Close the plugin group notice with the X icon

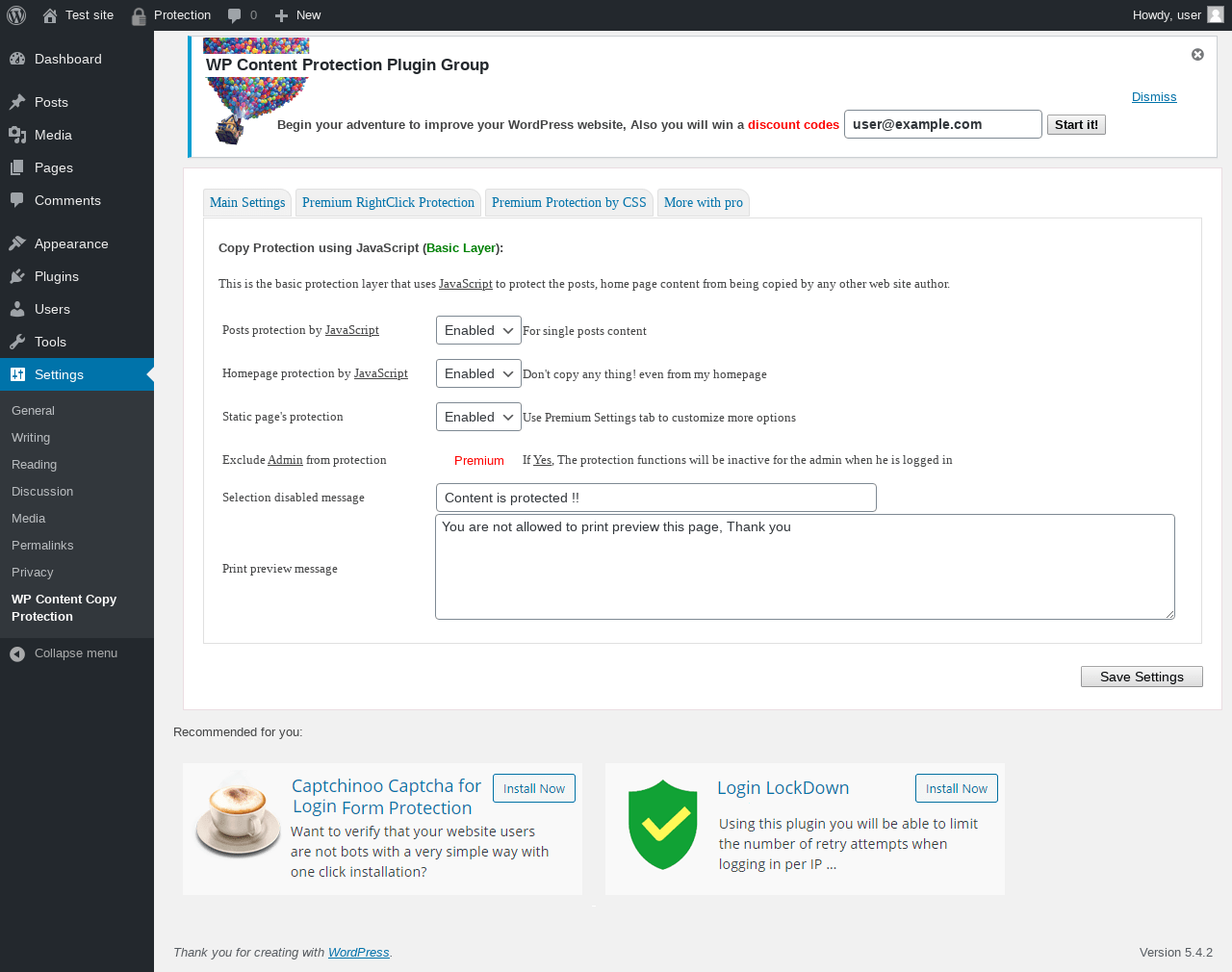1197,55
